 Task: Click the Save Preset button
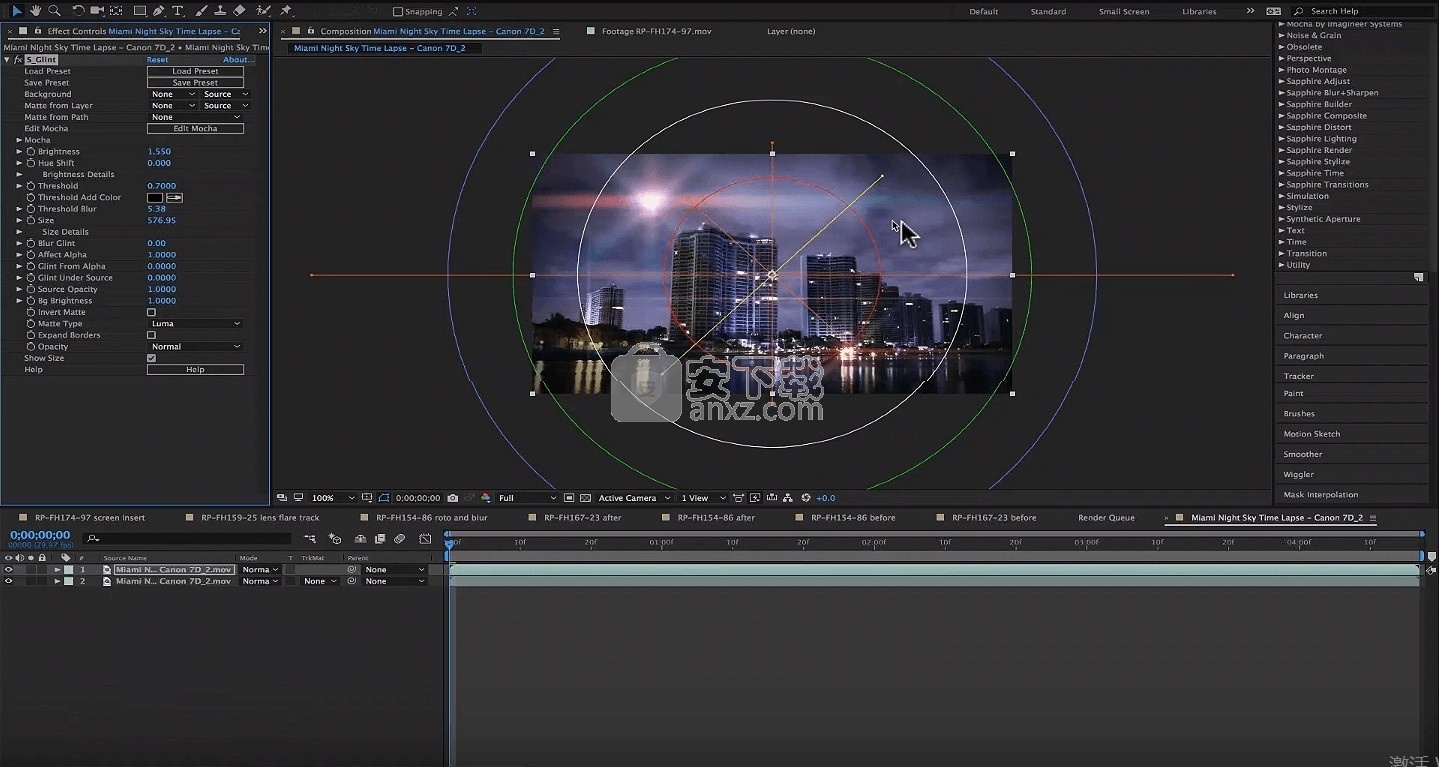[195, 83]
